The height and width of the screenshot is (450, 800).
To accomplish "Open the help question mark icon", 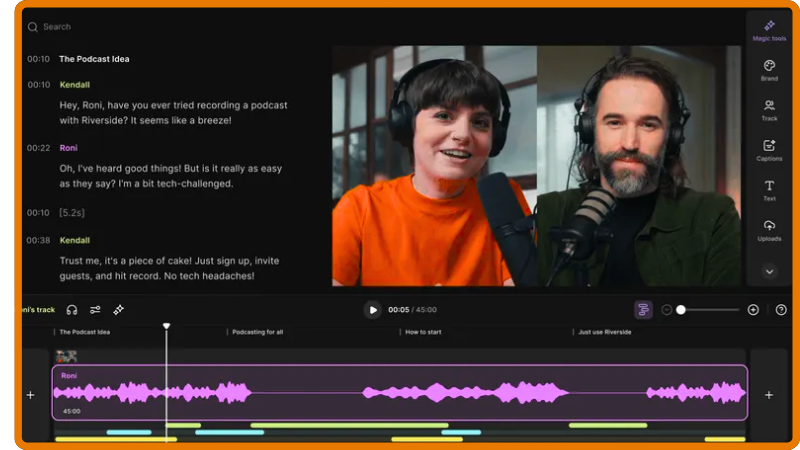I will (x=781, y=310).
